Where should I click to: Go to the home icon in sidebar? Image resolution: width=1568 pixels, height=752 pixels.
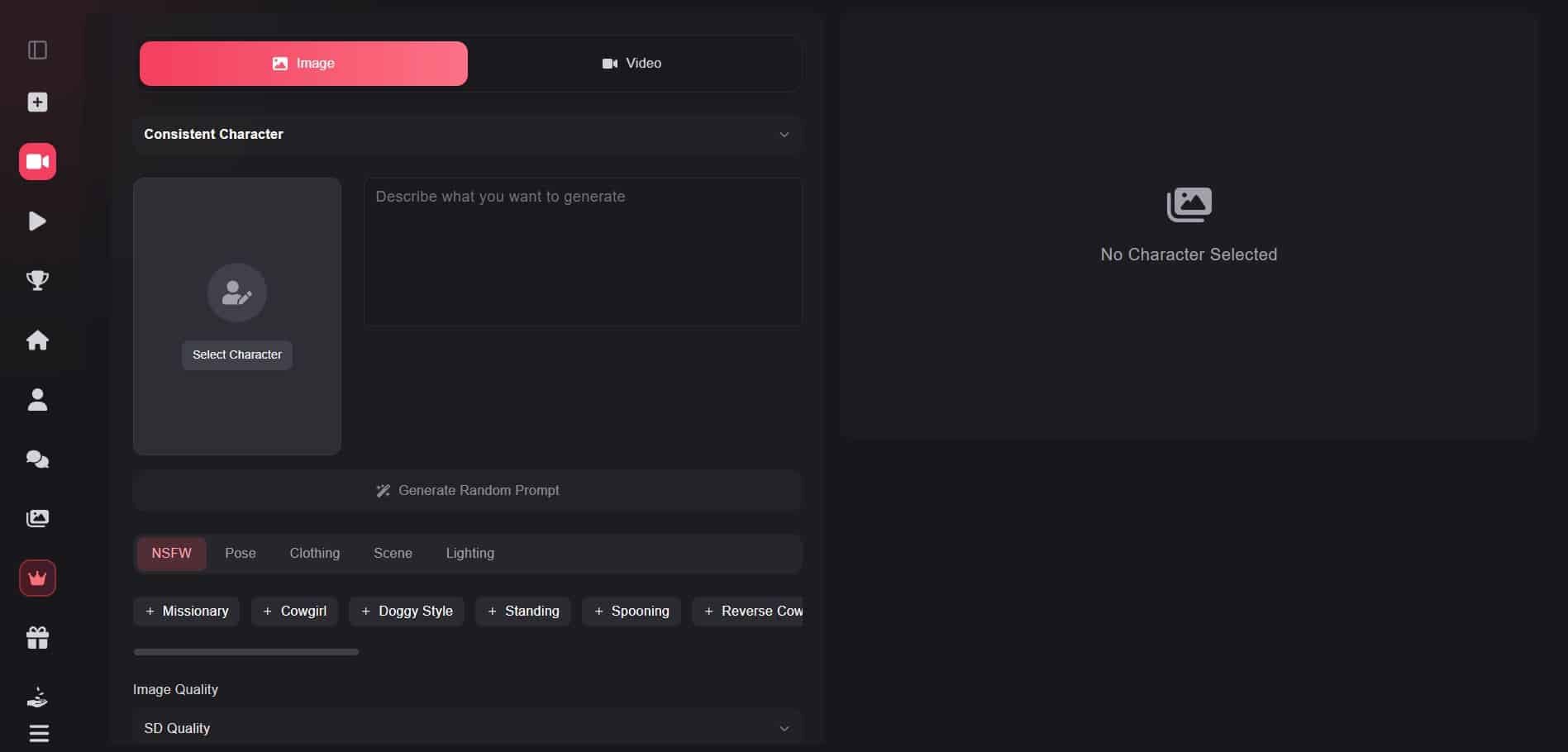point(37,340)
